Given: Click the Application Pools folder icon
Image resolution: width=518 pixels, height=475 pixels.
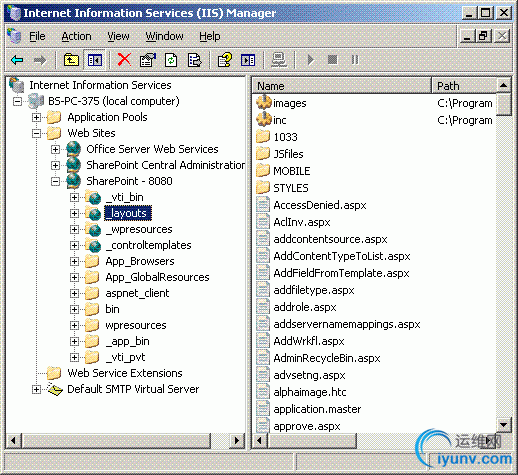Looking at the screenshot, I should coord(54,117).
